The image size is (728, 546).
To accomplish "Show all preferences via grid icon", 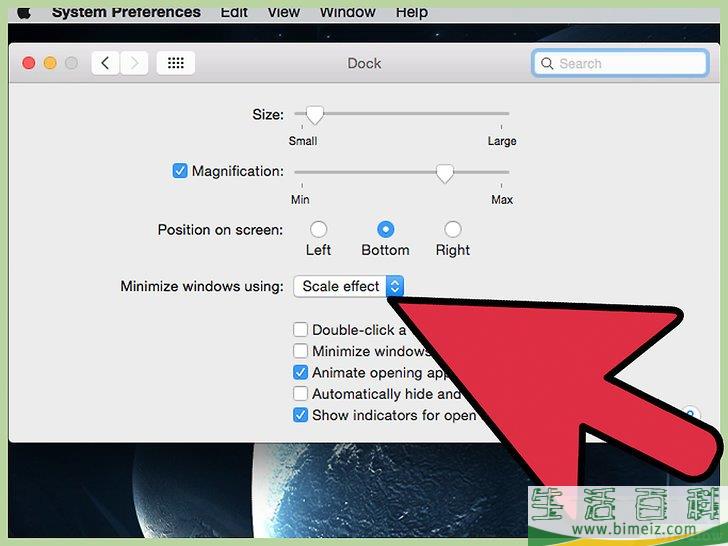I will click(x=176, y=63).
